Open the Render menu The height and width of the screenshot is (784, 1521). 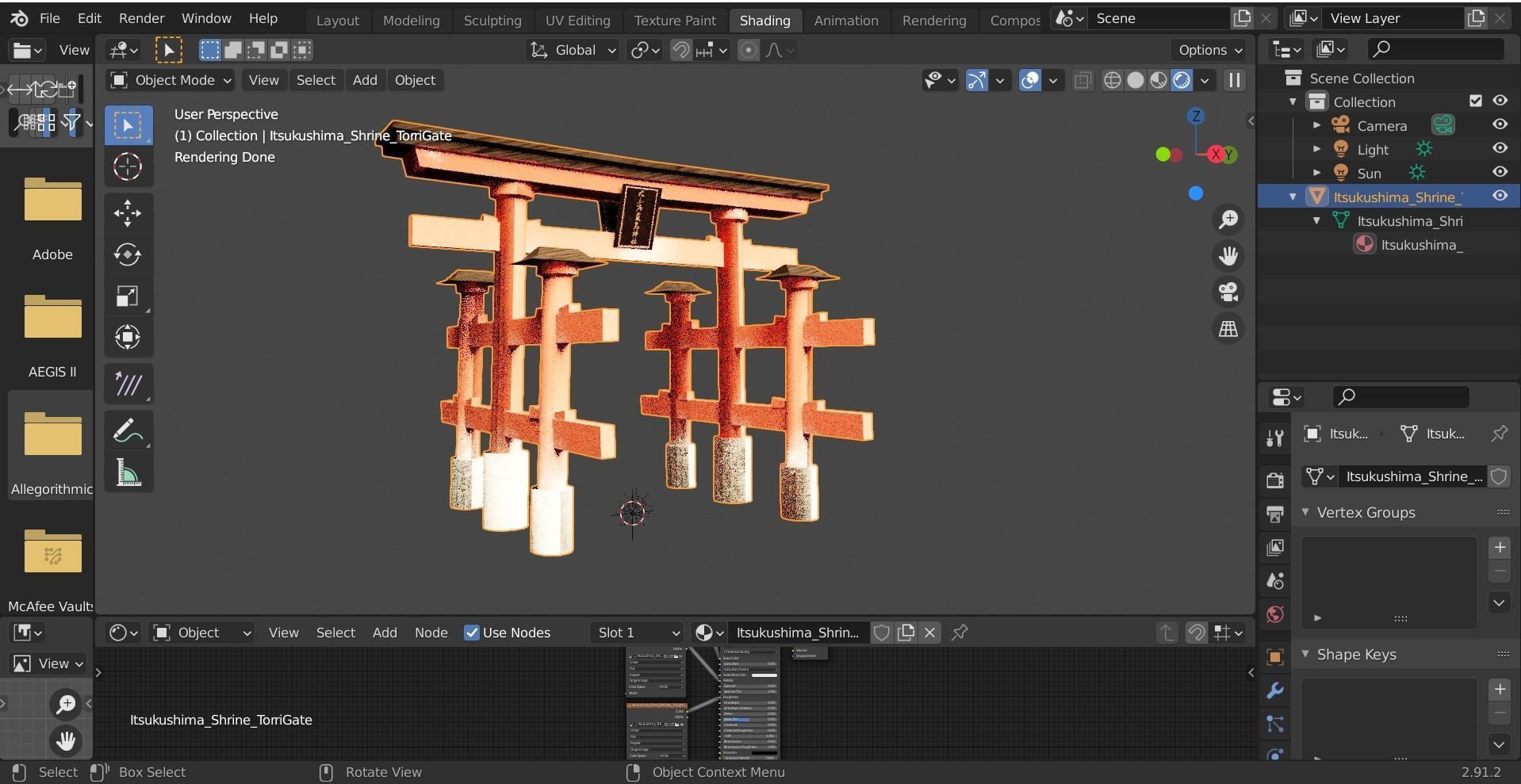141,18
